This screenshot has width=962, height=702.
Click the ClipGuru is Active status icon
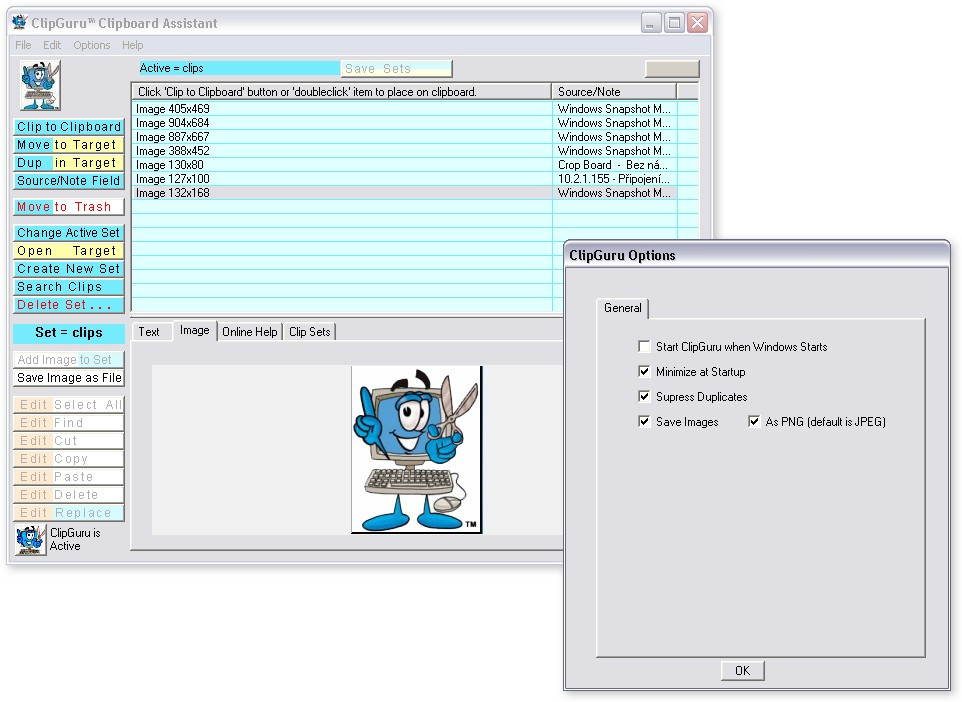pos(30,540)
